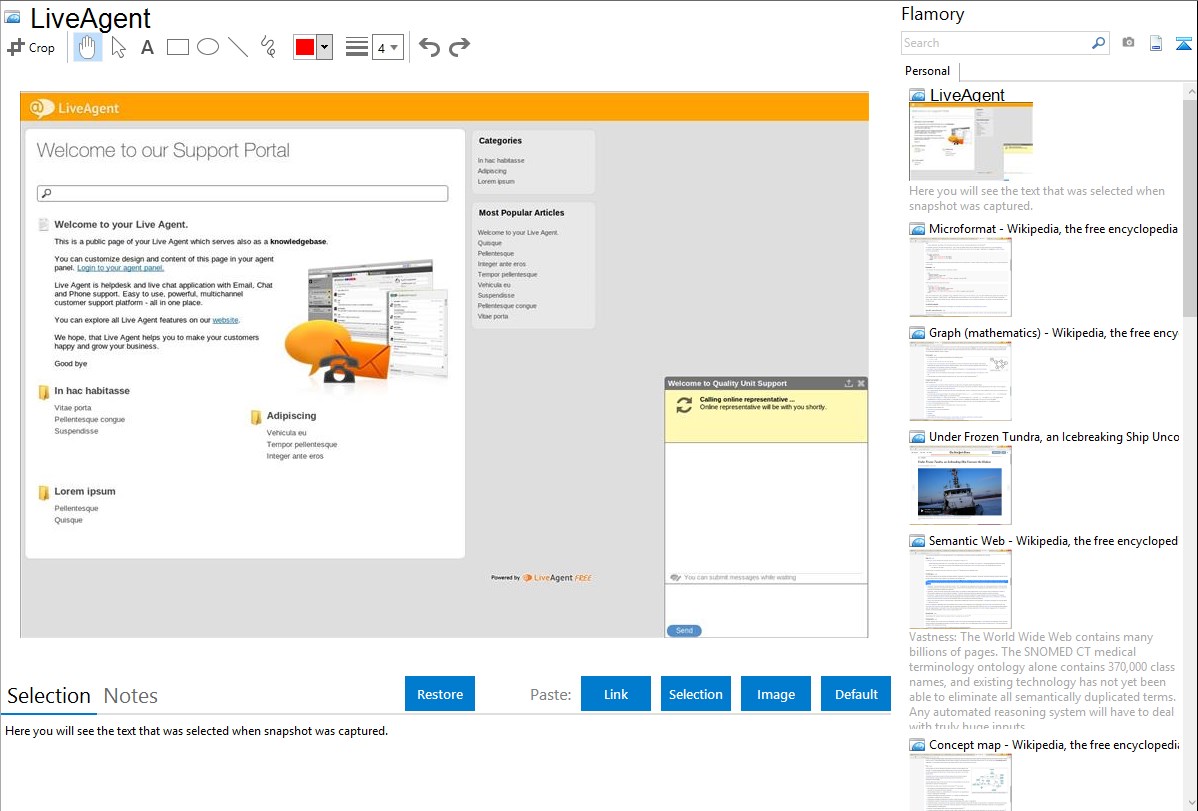
Task: Choose the arrow pointer tool
Action: (x=118, y=47)
